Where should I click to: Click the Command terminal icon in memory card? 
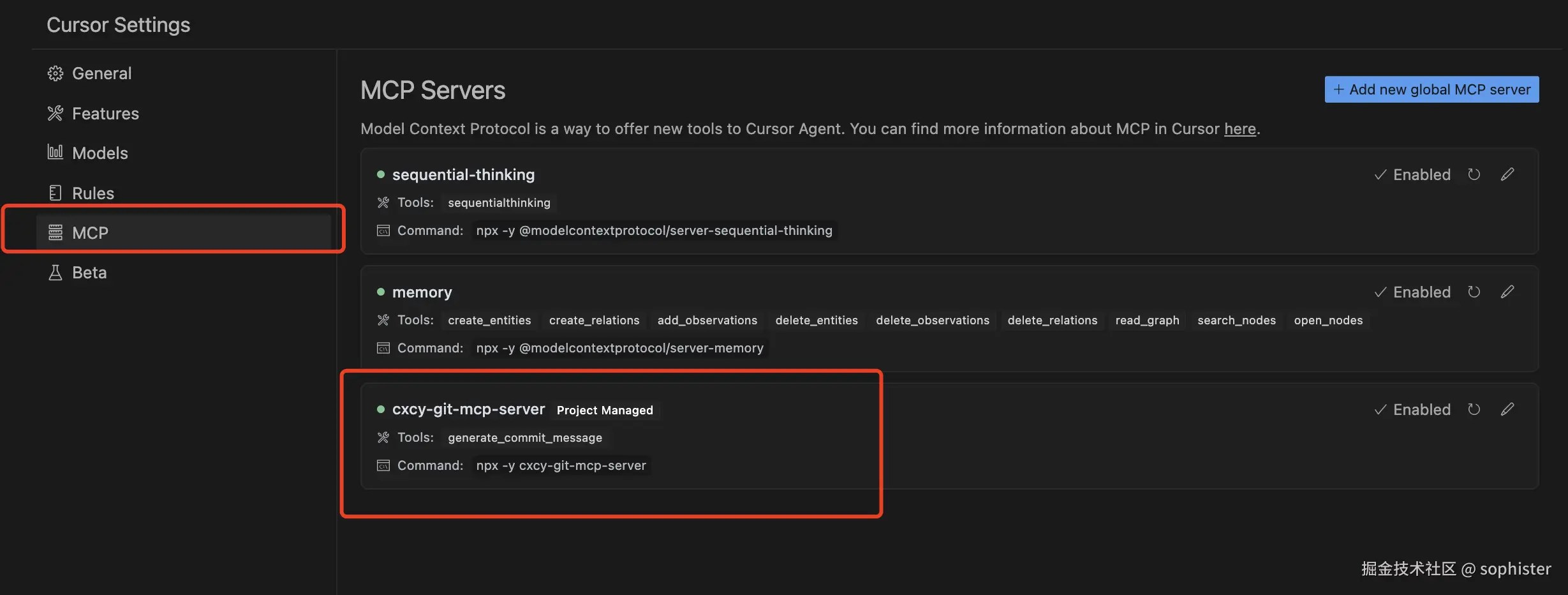pos(383,348)
